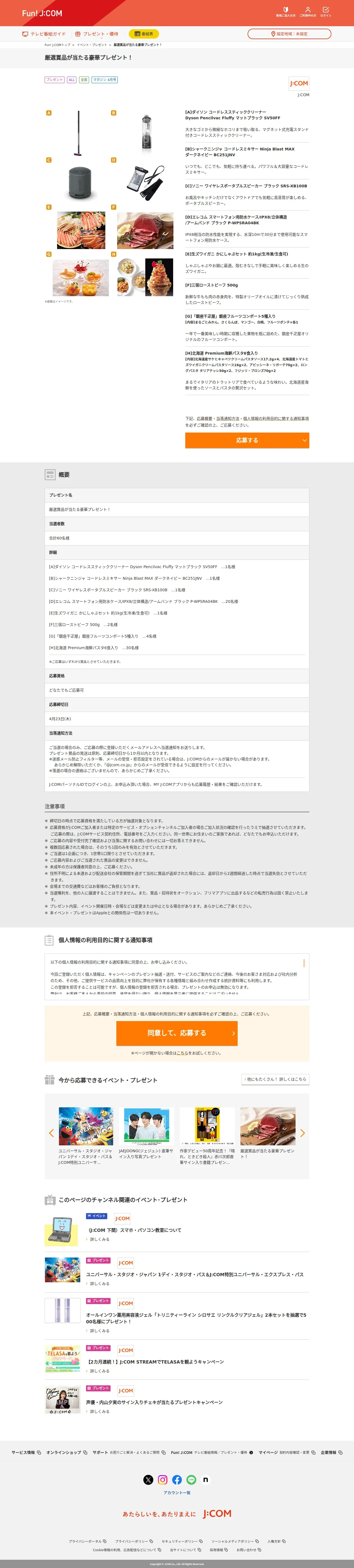Use the scrollbar in the privacy notice box
Viewport: 354px width, 1568px height.
pos(304,964)
